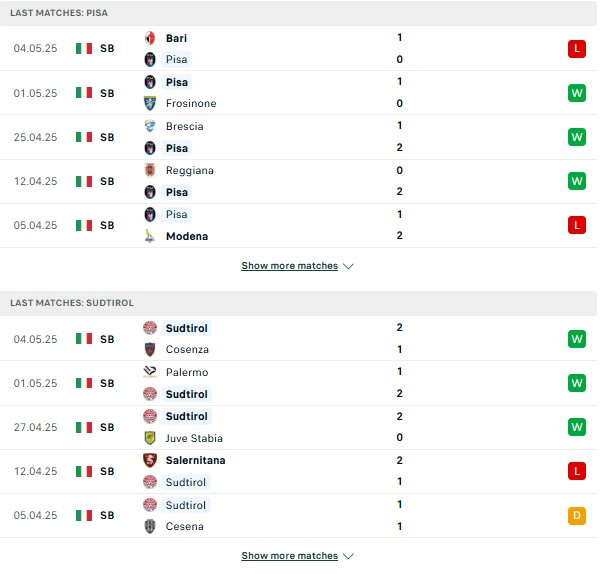This screenshot has height=574, width=600.
Task: Click the Cesena club badge icon
Action: point(150,526)
